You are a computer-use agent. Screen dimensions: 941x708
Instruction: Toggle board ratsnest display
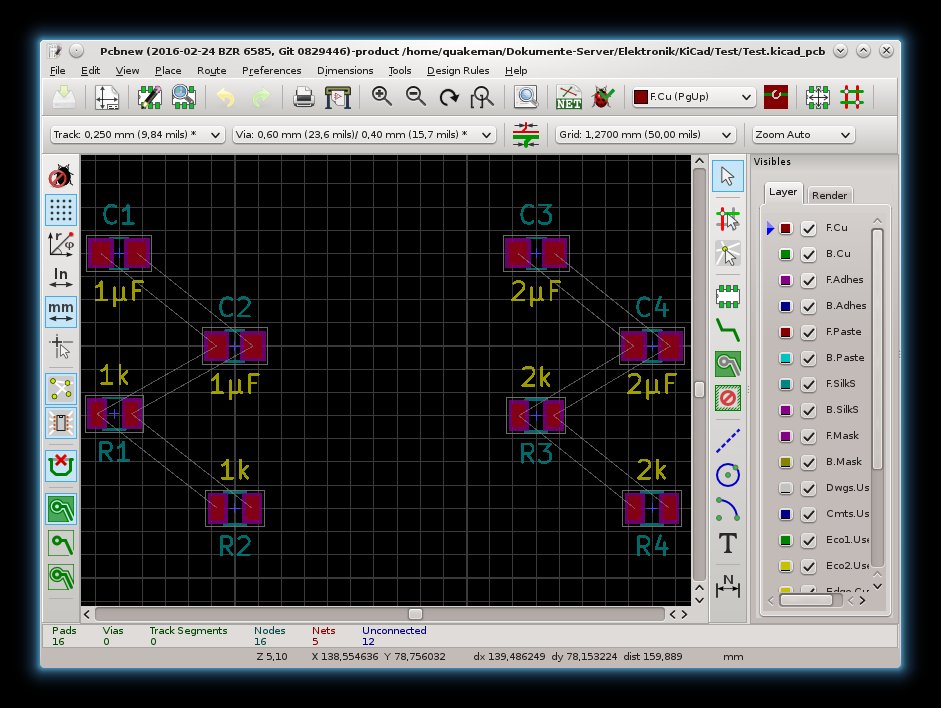coord(61,389)
